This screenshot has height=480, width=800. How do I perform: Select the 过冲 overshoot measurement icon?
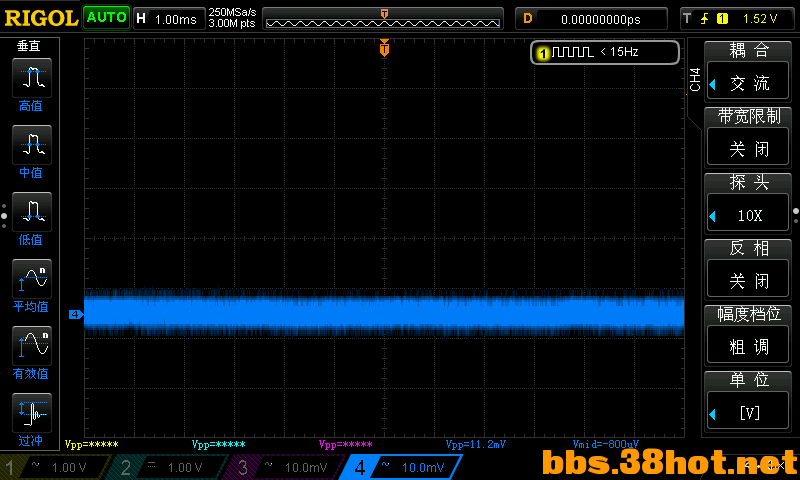(32, 413)
